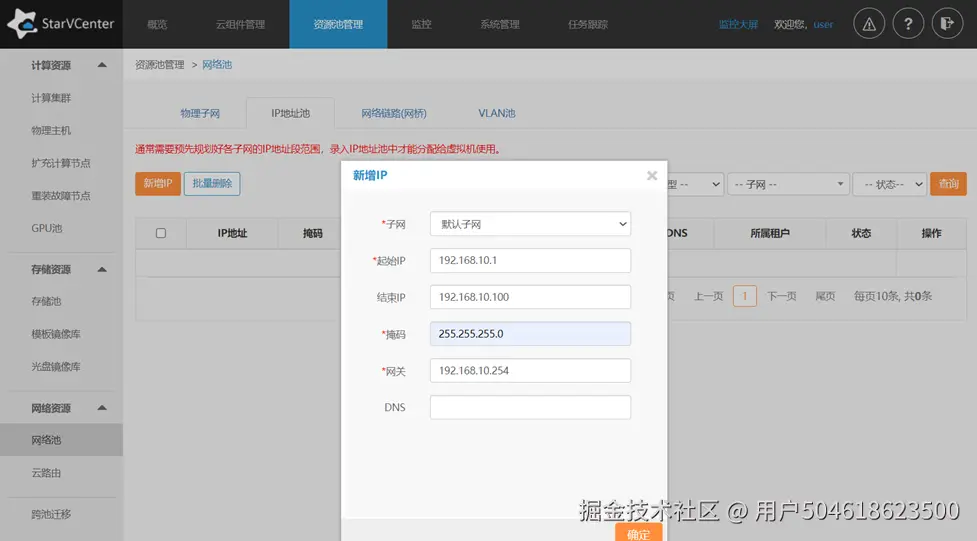The height and width of the screenshot is (541, 977).
Task: Open the 概览 top menu
Action: click(157, 24)
